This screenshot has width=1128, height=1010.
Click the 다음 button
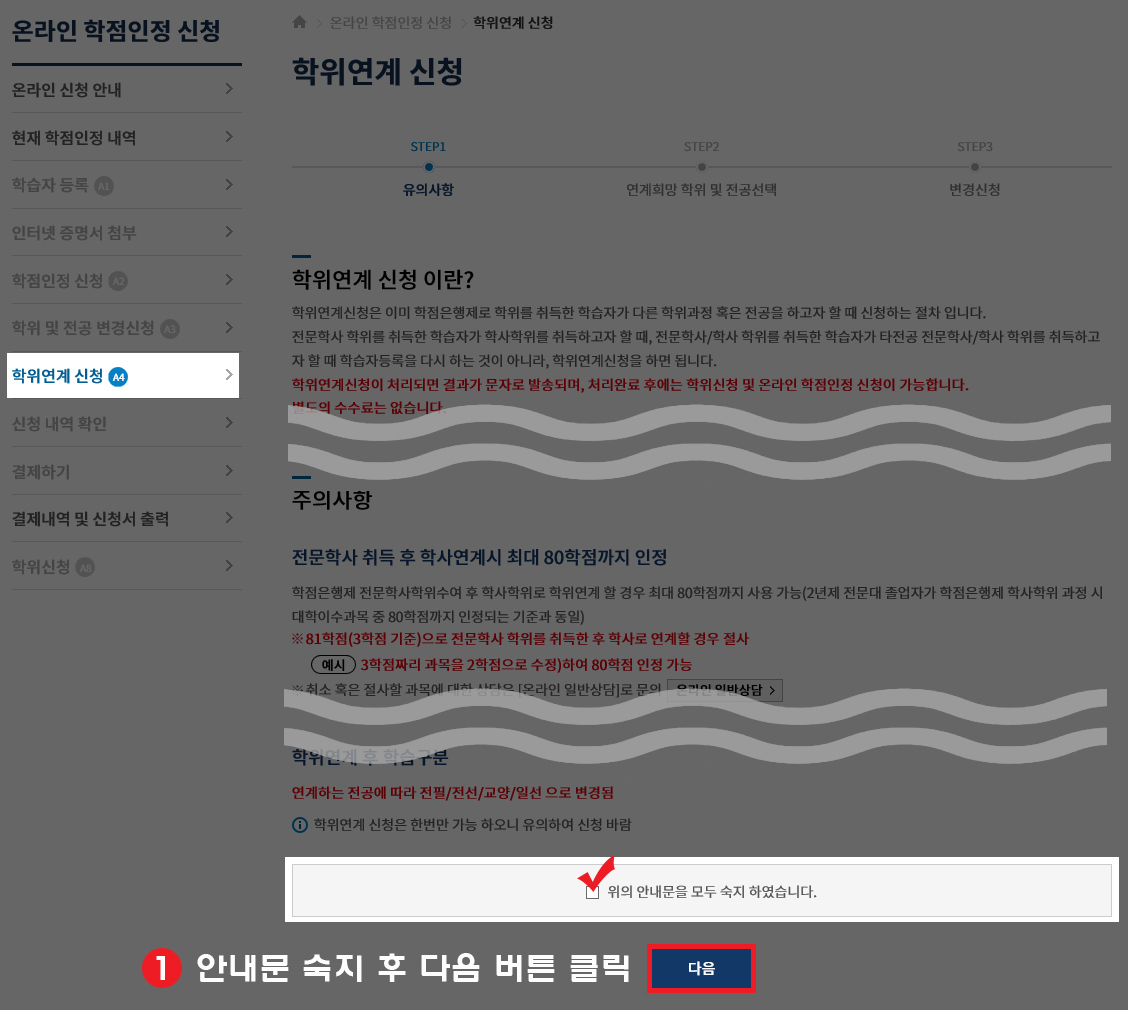(701, 969)
